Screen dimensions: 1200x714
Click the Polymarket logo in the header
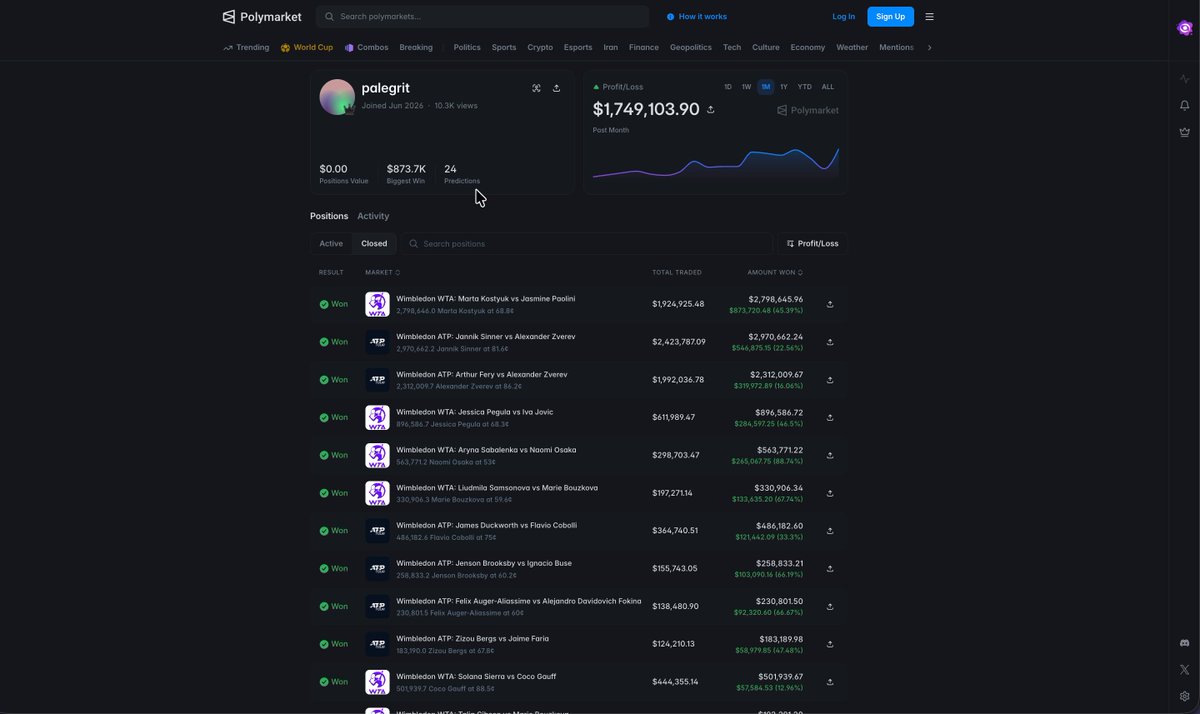click(x=262, y=16)
